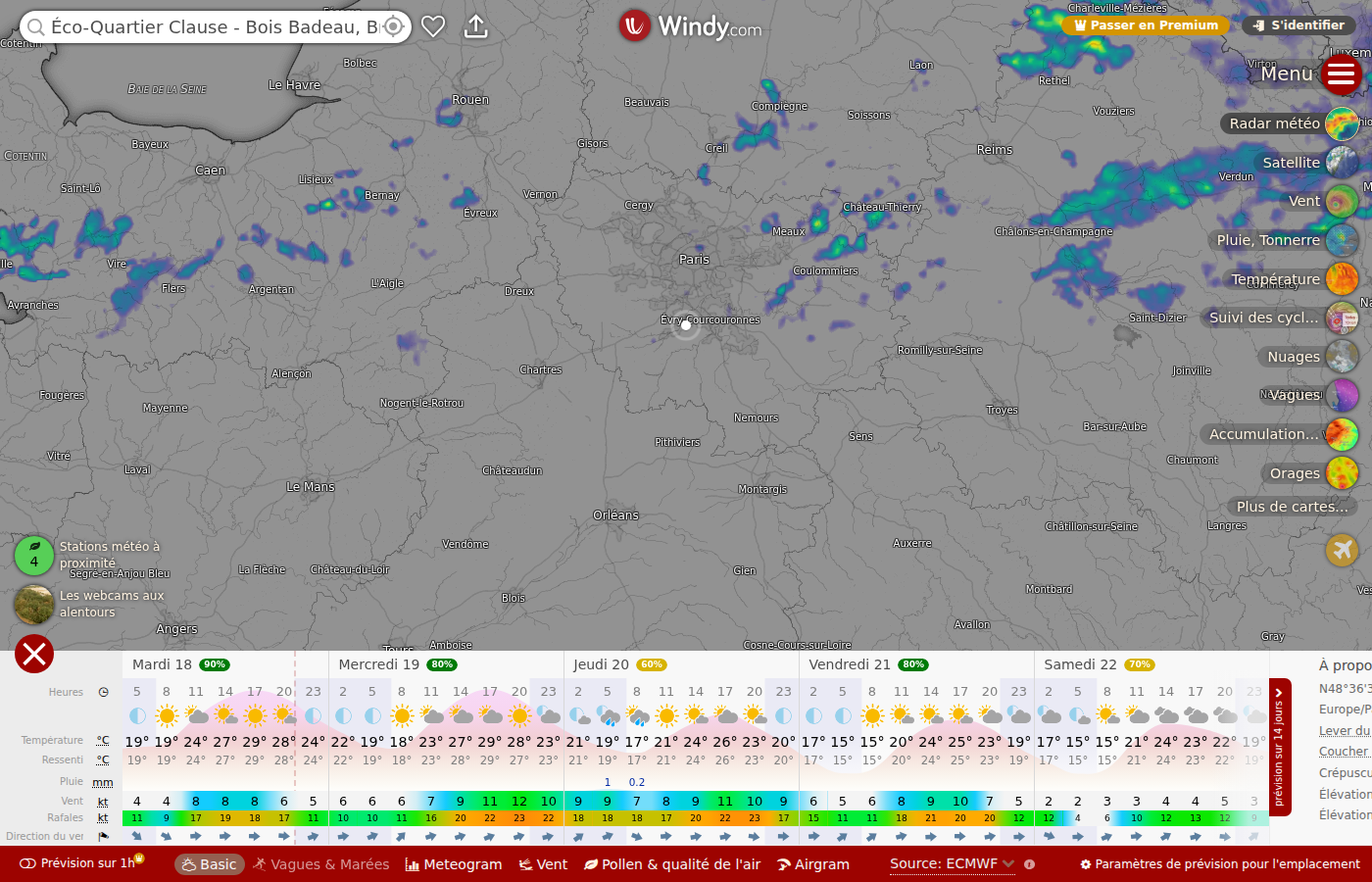Click the Chartres label on the map
Image resolution: width=1372 pixels, height=882 pixels.
tap(541, 370)
